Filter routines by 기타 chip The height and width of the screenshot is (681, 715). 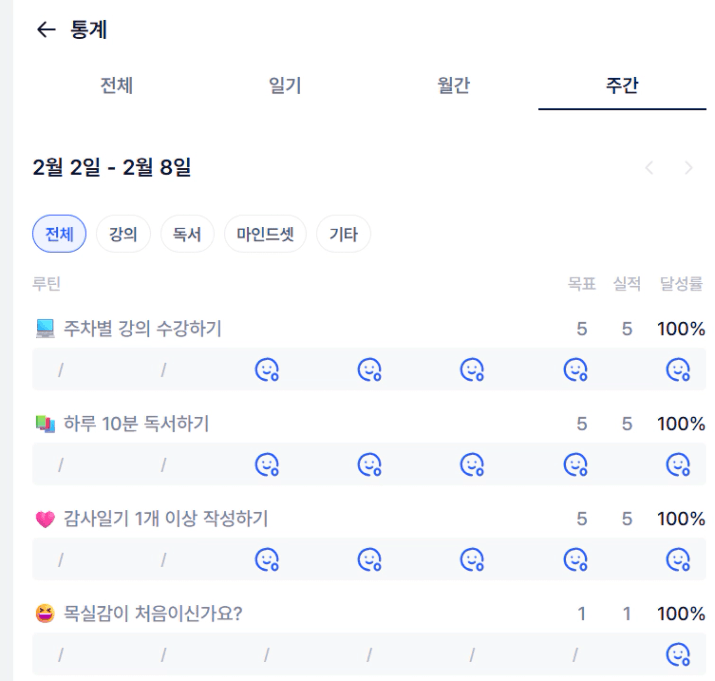click(343, 235)
